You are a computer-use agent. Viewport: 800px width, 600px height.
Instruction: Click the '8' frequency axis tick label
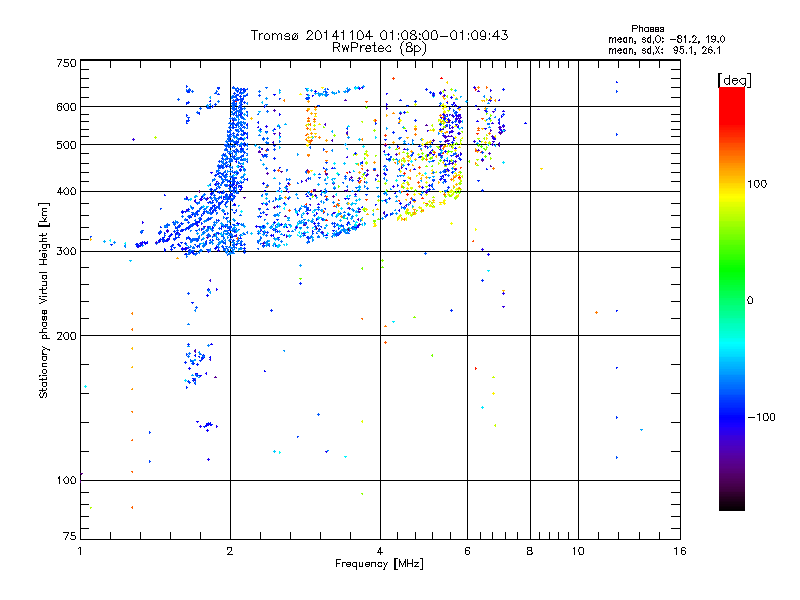530,551
